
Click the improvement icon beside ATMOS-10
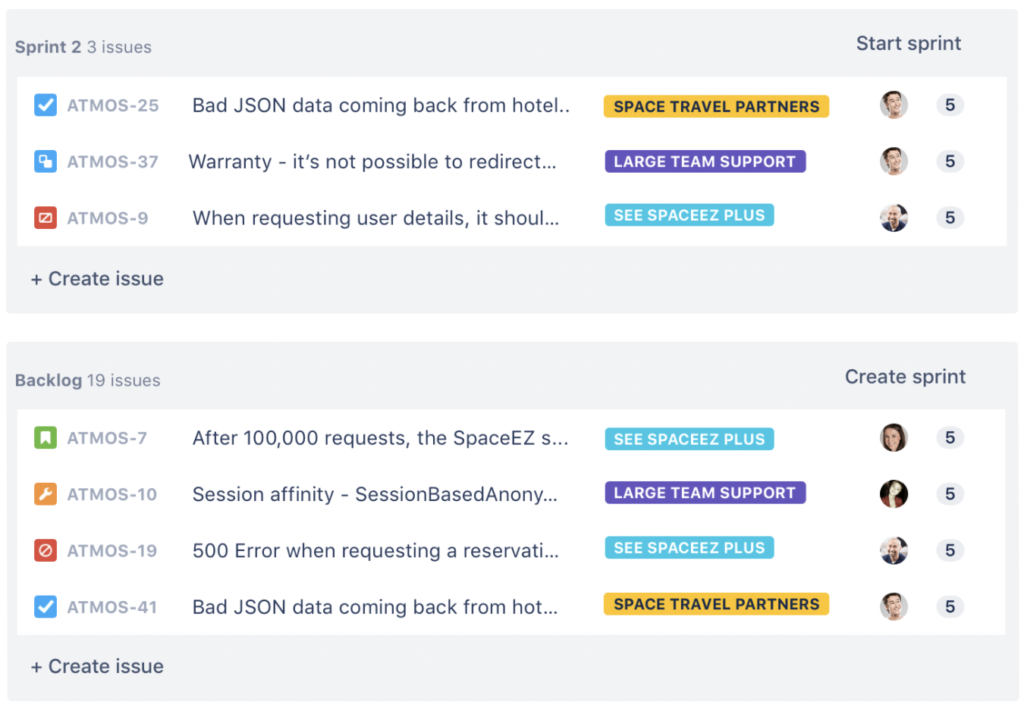(x=44, y=493)
